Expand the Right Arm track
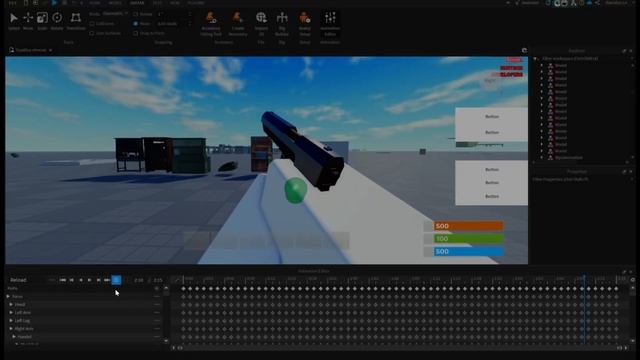Viewport: 640px width, 360px height. click(11, 329)
